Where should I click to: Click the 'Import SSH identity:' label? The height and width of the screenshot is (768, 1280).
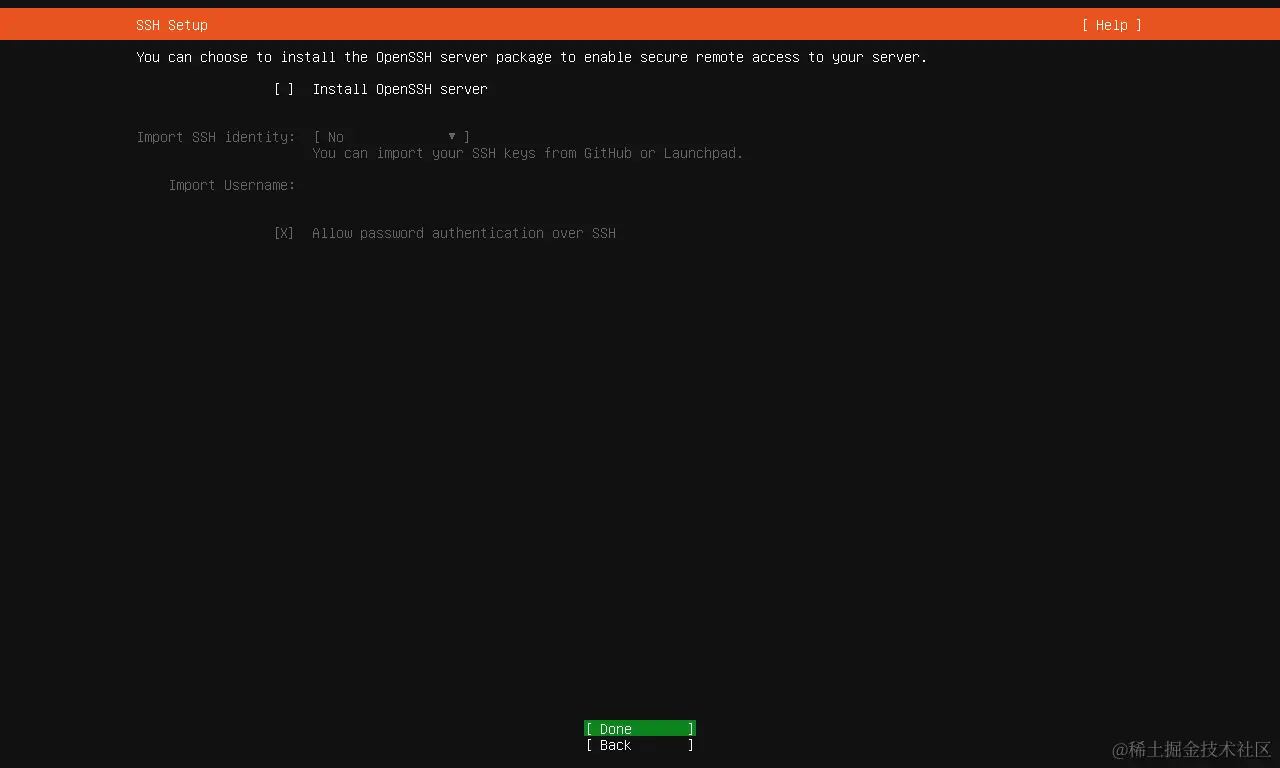point(216,137)
